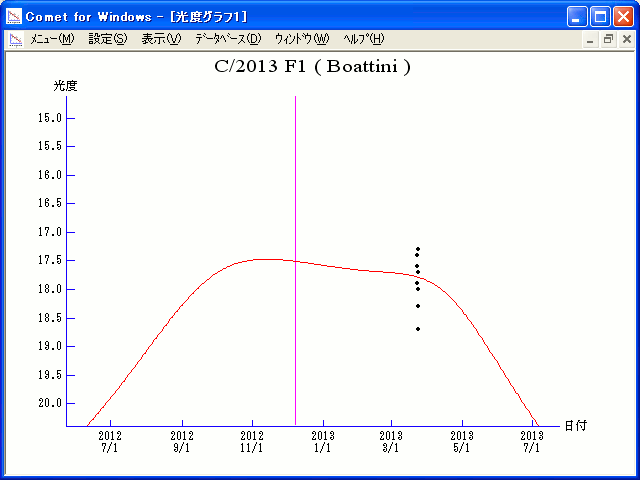Click the 日付 axis label
640x480 pixels.
tap(576, 426)
